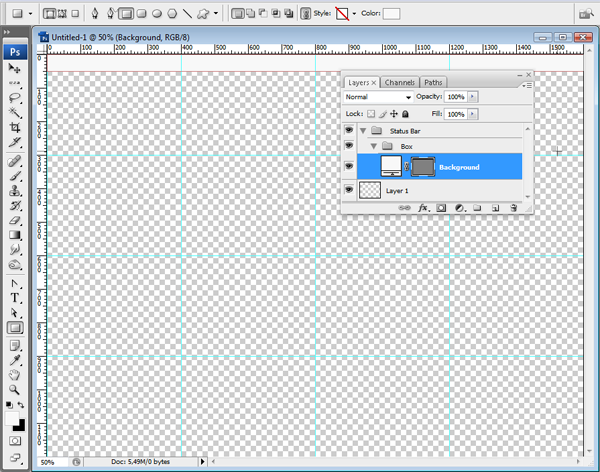Choose Line shape in options bar
The image size is (600, 472).
click(188, 14)
